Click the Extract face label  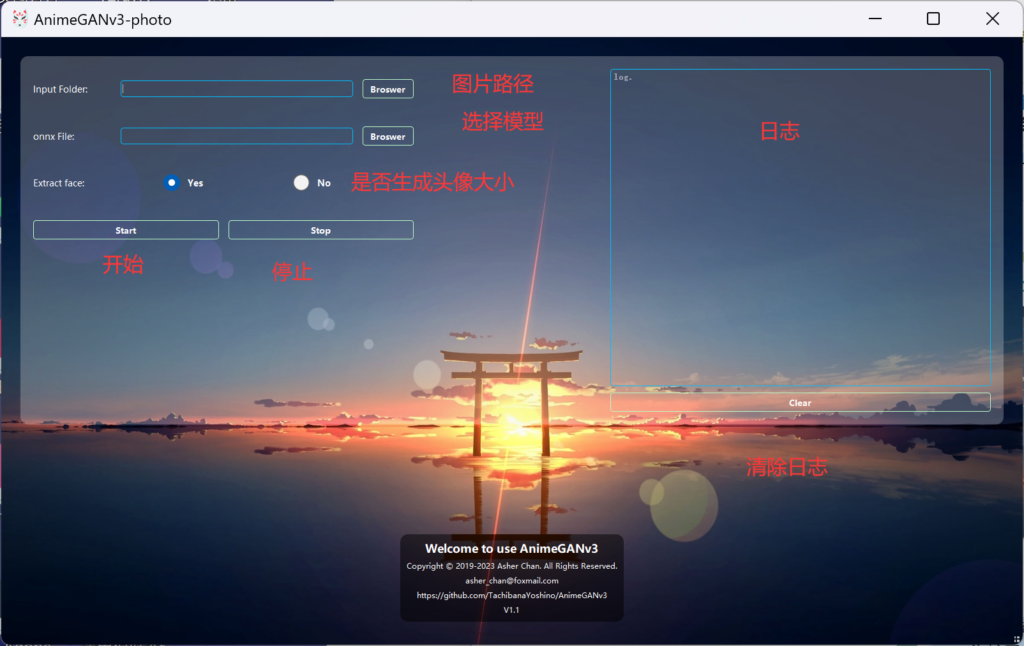click(59, 183)
